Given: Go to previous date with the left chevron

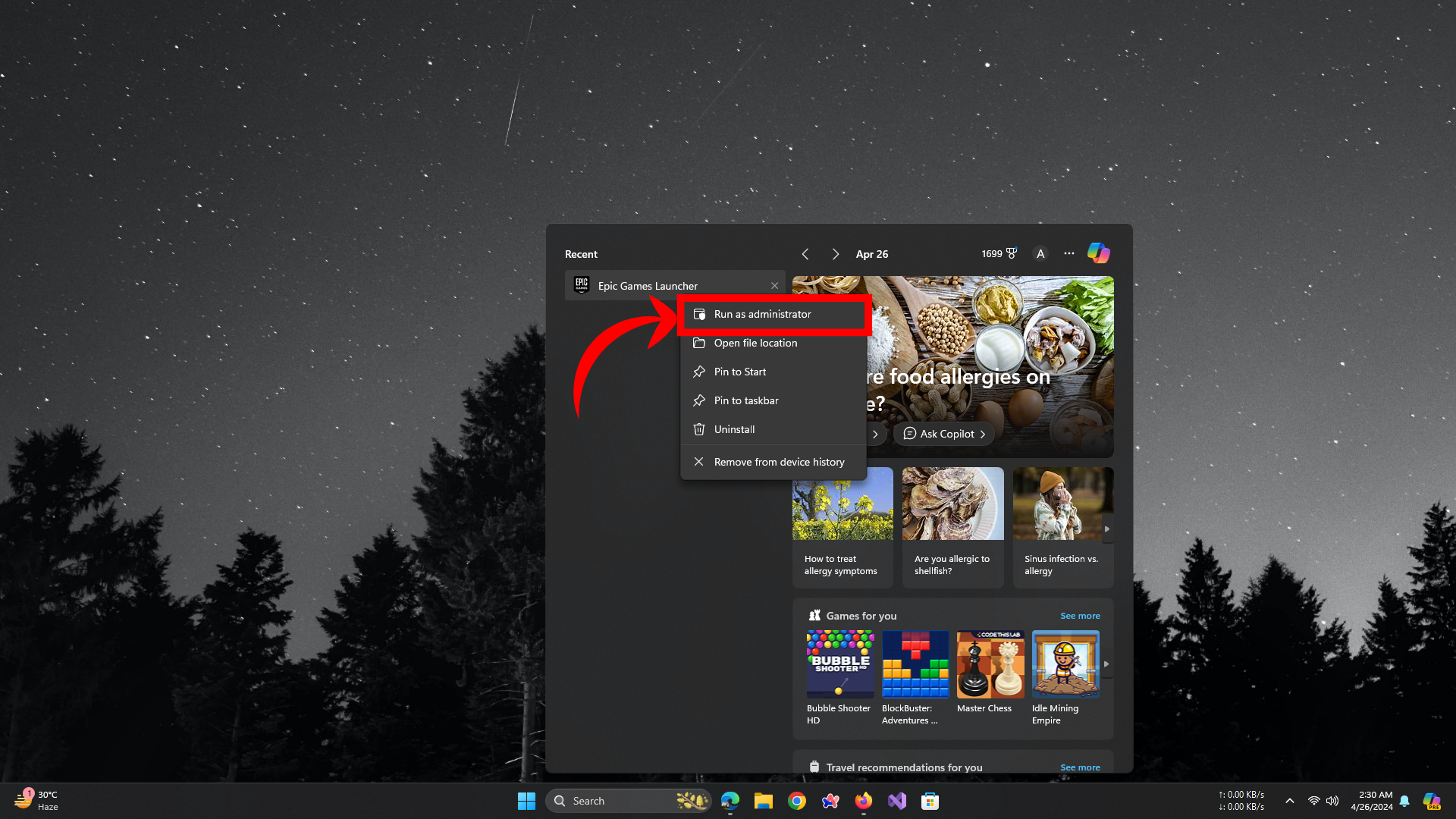Looking at the screenshot, I should tap(805, 254).
